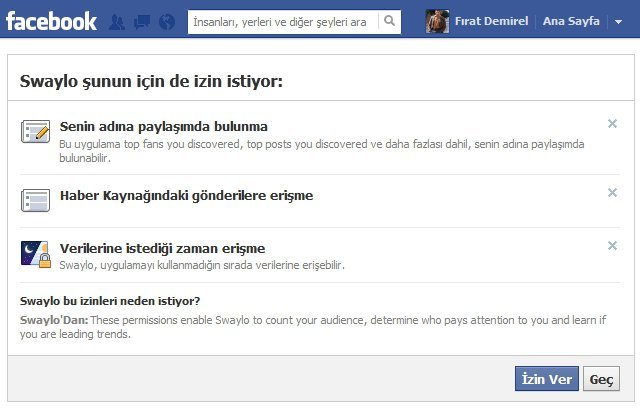Click the Facebook logo
640x413 pixels.
pos(51,21)
